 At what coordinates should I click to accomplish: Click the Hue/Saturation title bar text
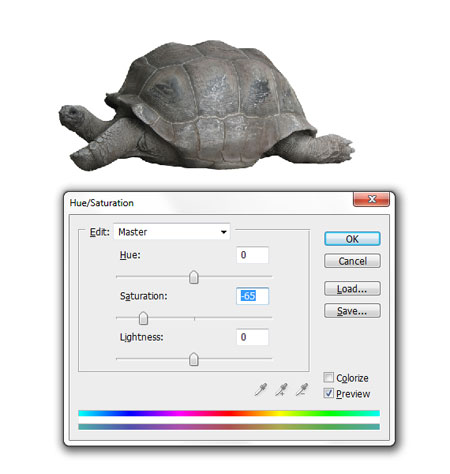102,203
